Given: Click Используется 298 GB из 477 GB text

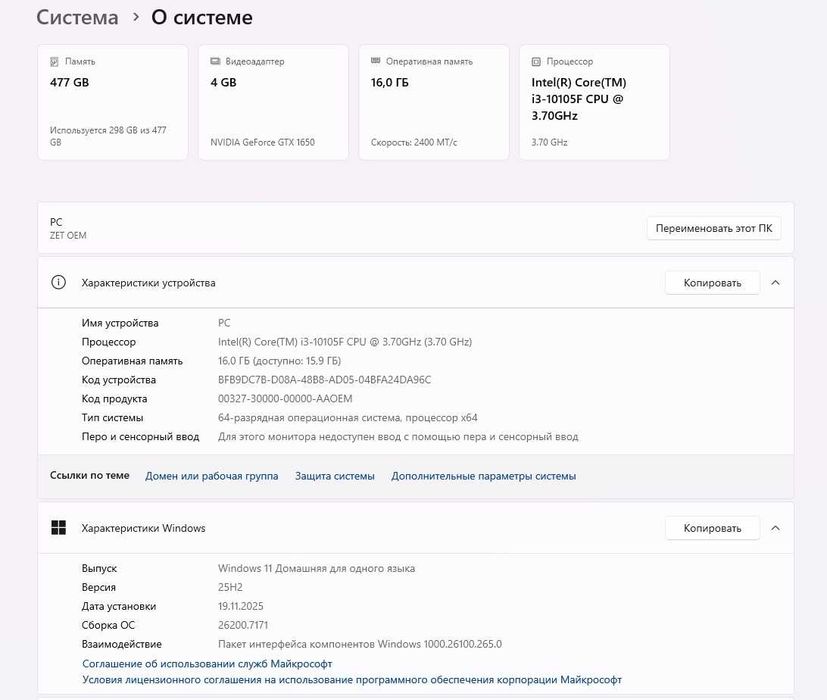Looking at the screenshot, I should point(108,136).
